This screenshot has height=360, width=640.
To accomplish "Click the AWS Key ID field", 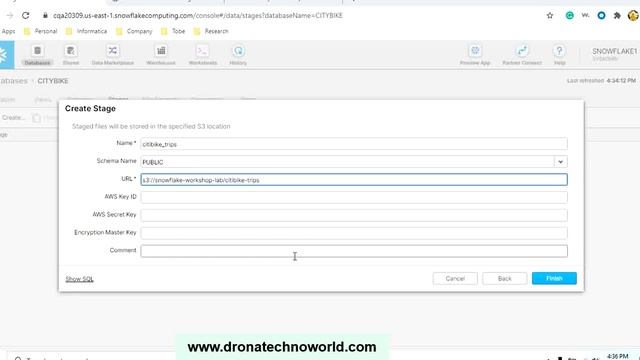I will click(354, 197).
